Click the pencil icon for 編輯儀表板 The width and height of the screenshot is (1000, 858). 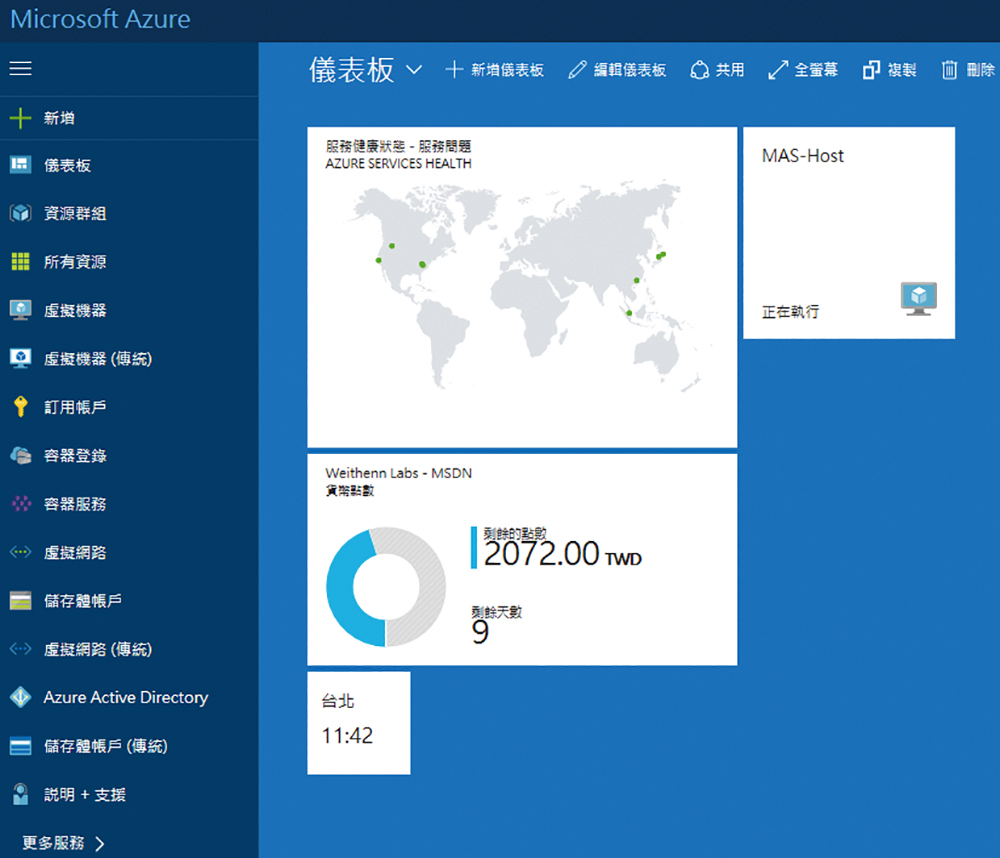577,70
